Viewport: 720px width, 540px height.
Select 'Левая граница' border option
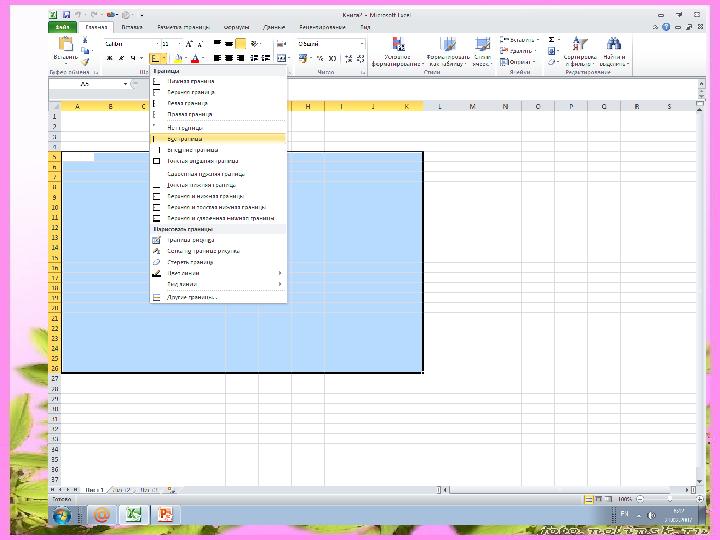coord(218,103)
